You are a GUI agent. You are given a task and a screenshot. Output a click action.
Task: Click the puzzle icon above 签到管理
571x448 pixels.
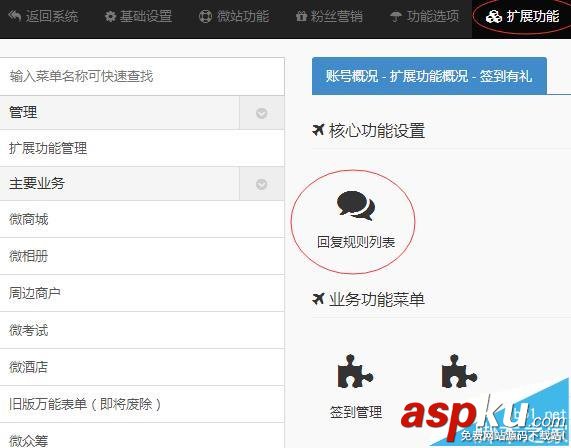(355, 372)
